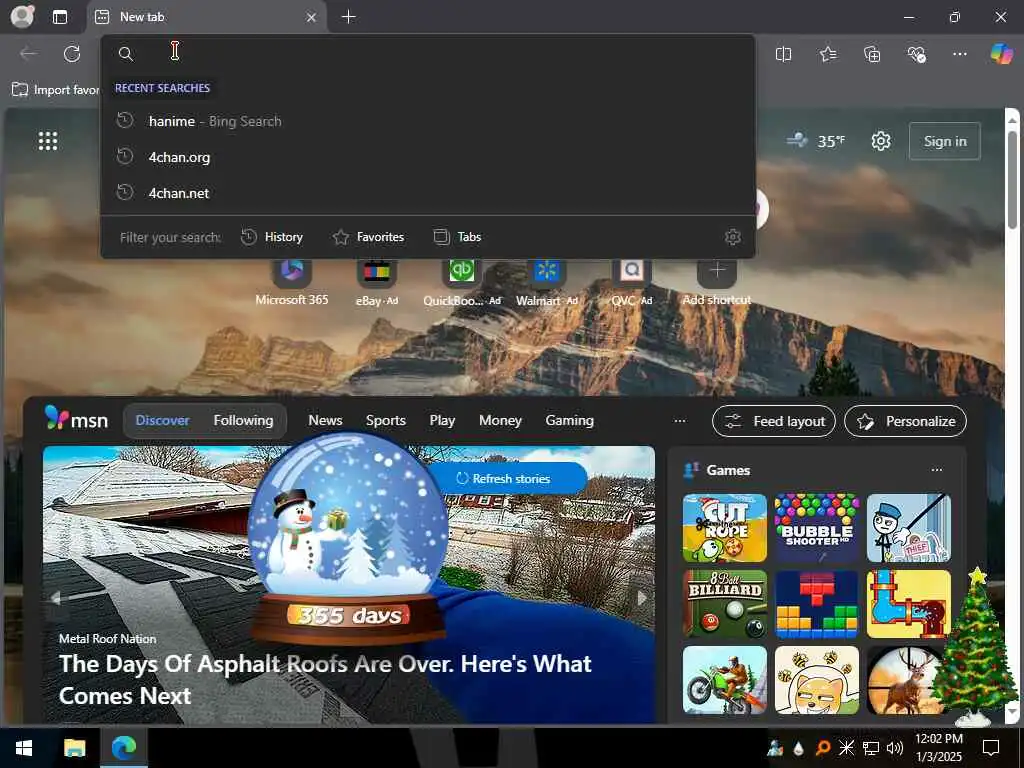1024x768 pixels.
Task: Open the Windows Start menu
Action: pos(24,748)
